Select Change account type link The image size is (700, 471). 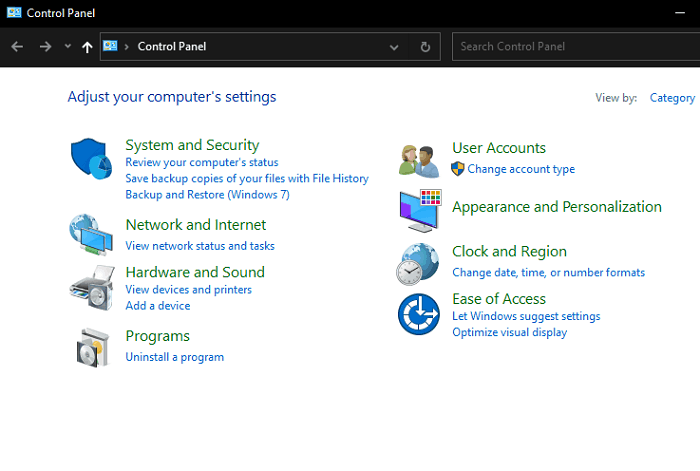520,169
